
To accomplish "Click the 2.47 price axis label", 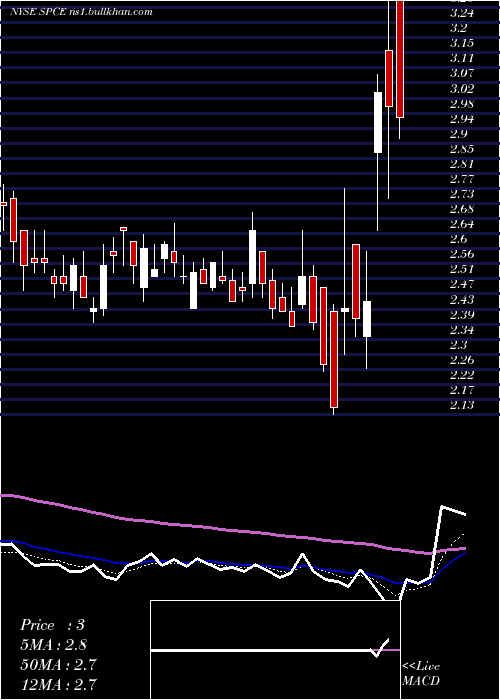I will [x=461, y=284].
